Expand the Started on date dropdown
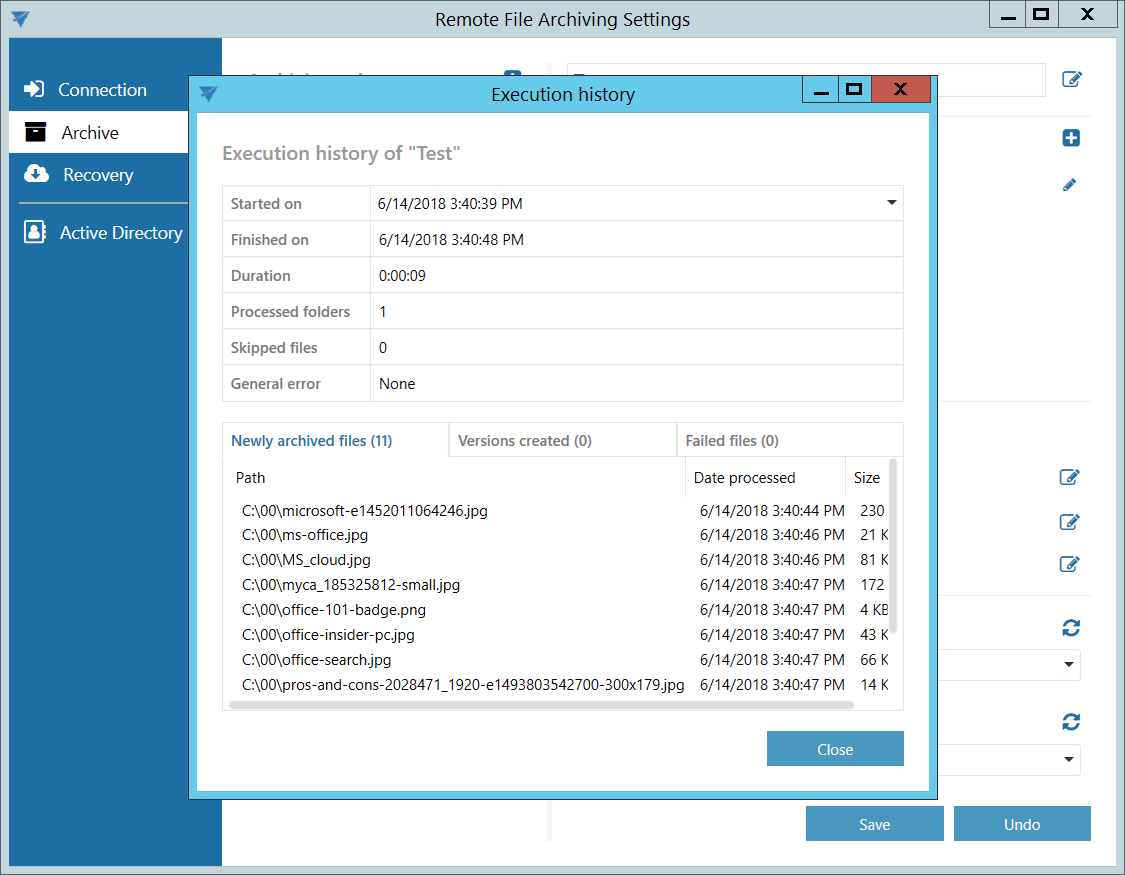The height and width of the screenshot is (875, 1125). coord(891,203)
